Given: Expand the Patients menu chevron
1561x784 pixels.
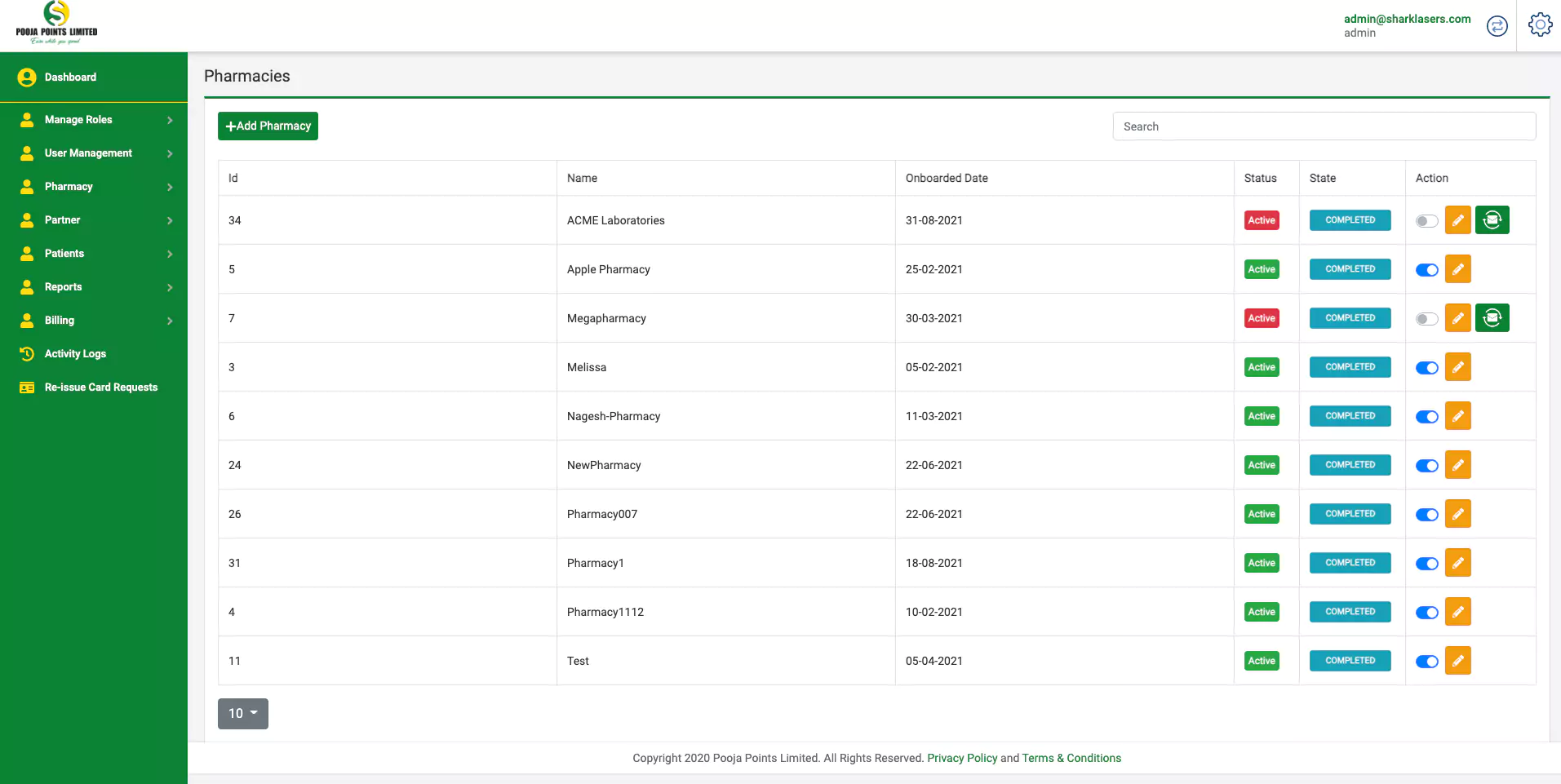Looking at the screenshot, I should (170, 254).
